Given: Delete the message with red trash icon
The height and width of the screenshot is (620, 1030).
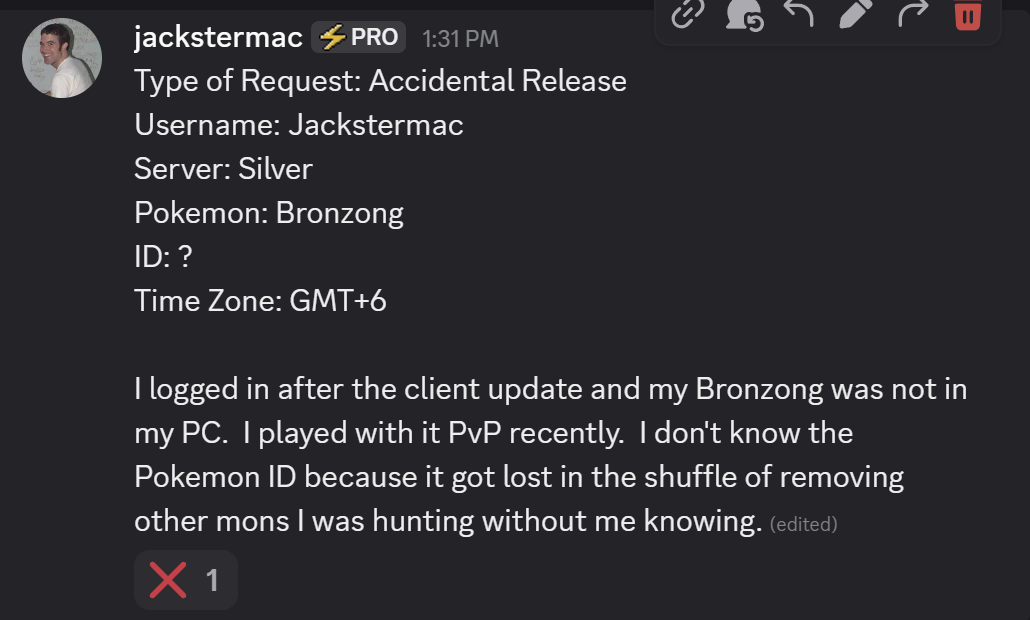Looking at the screenshot, I should [968, 14].
